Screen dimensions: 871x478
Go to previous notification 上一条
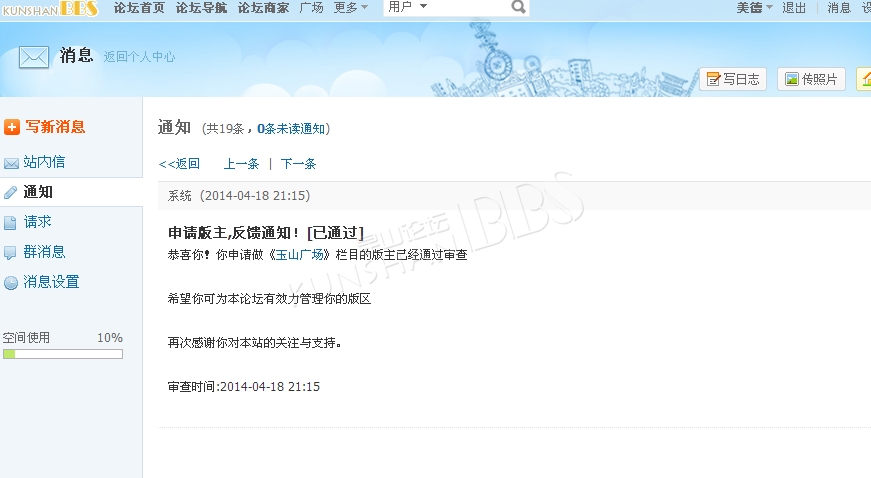tap(241, 164)
